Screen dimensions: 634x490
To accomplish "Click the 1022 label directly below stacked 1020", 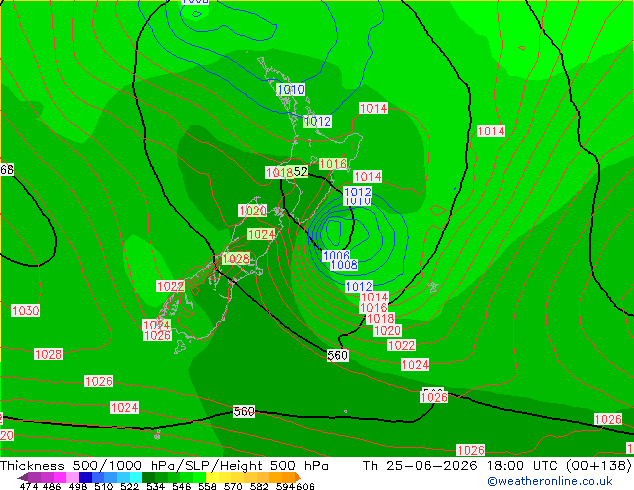I will pyautogui.click(x=402, y=345).
